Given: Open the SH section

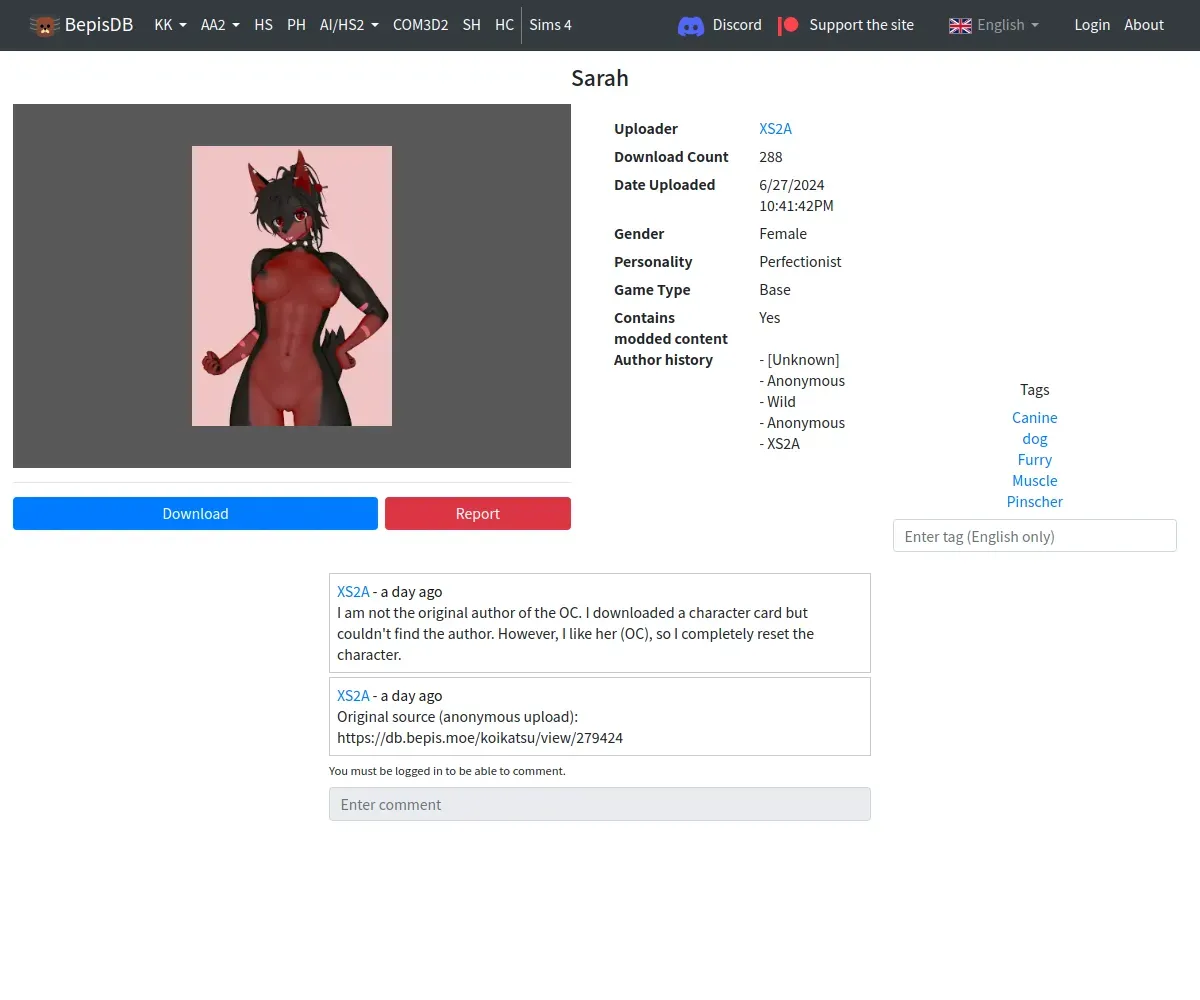Looking at the screenshot, I should coord(472,25).
